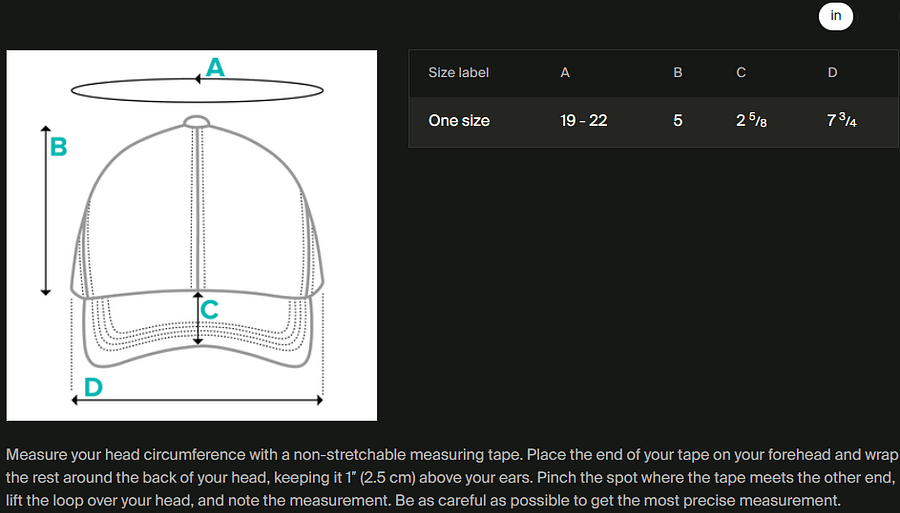Viewport: 900px width, 513px height.
Task: Click the head circumference ellipse above the cap
Action: [x=197, y=90]
